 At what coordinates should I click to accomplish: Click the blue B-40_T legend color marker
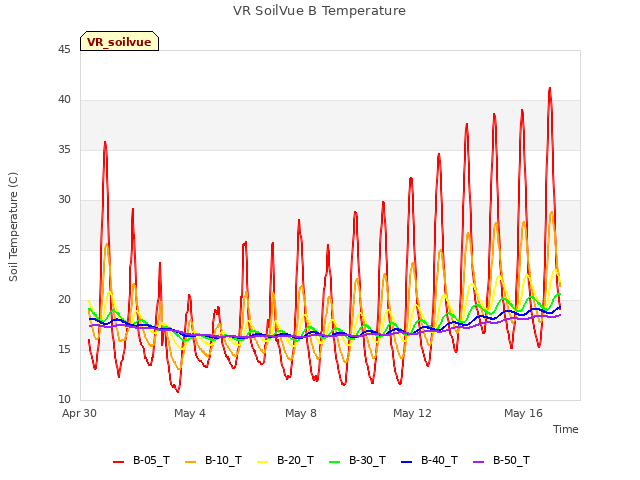(x=407, y=462)
